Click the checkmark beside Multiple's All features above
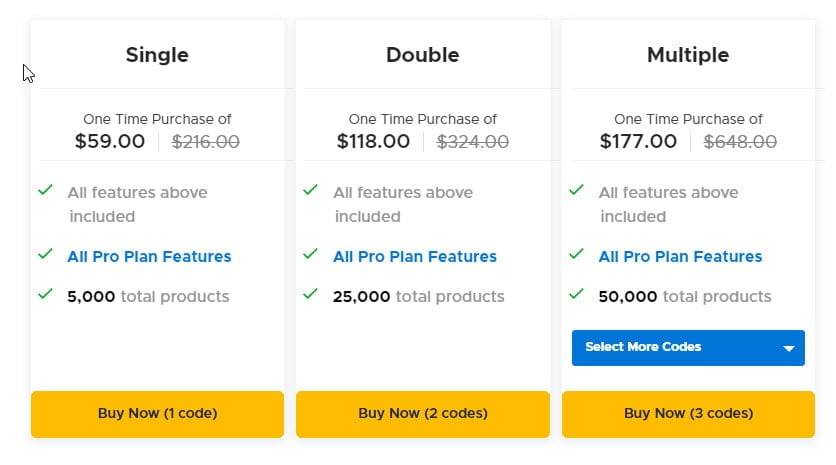 click(576, 190)
